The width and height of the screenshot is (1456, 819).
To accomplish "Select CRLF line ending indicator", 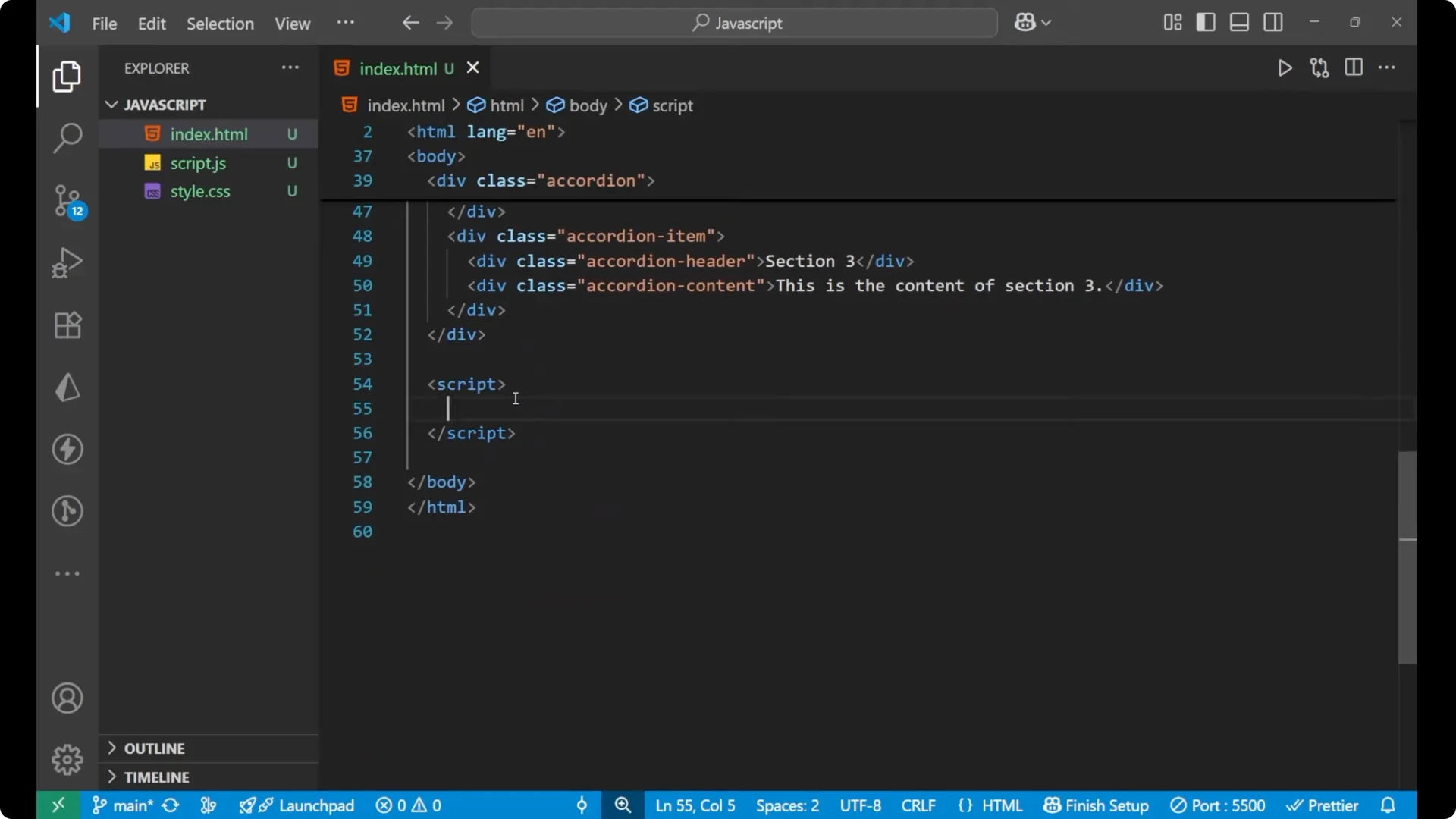I will pos(918,805).
